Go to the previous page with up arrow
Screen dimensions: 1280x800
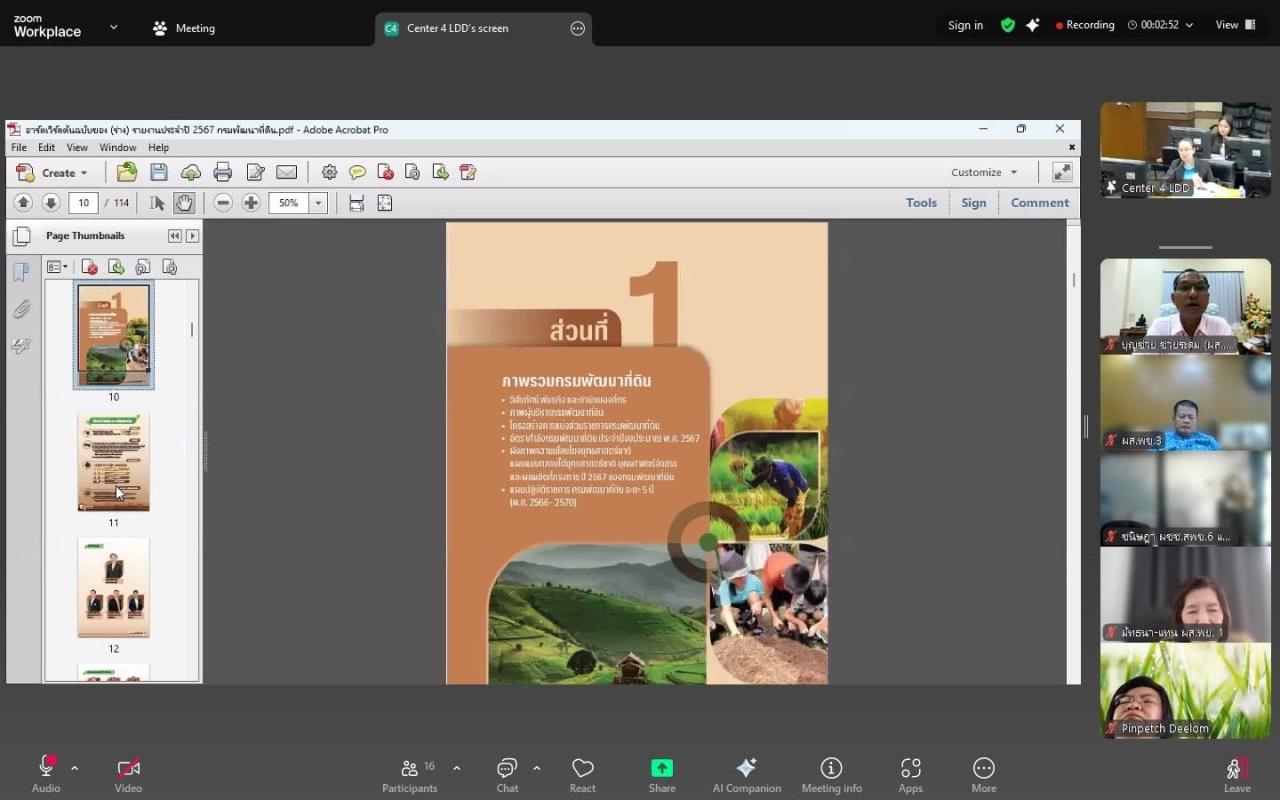pyautogui.click(x=23, y=203)
